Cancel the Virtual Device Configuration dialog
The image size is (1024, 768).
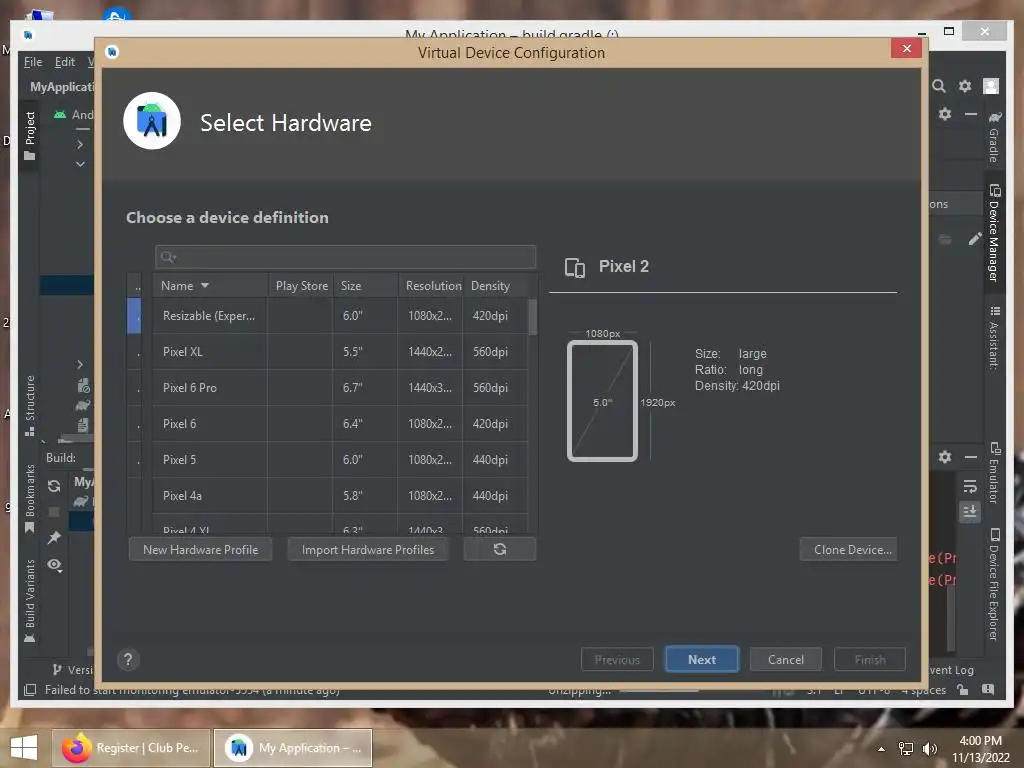pyautogui.click(x=786, y=659)
